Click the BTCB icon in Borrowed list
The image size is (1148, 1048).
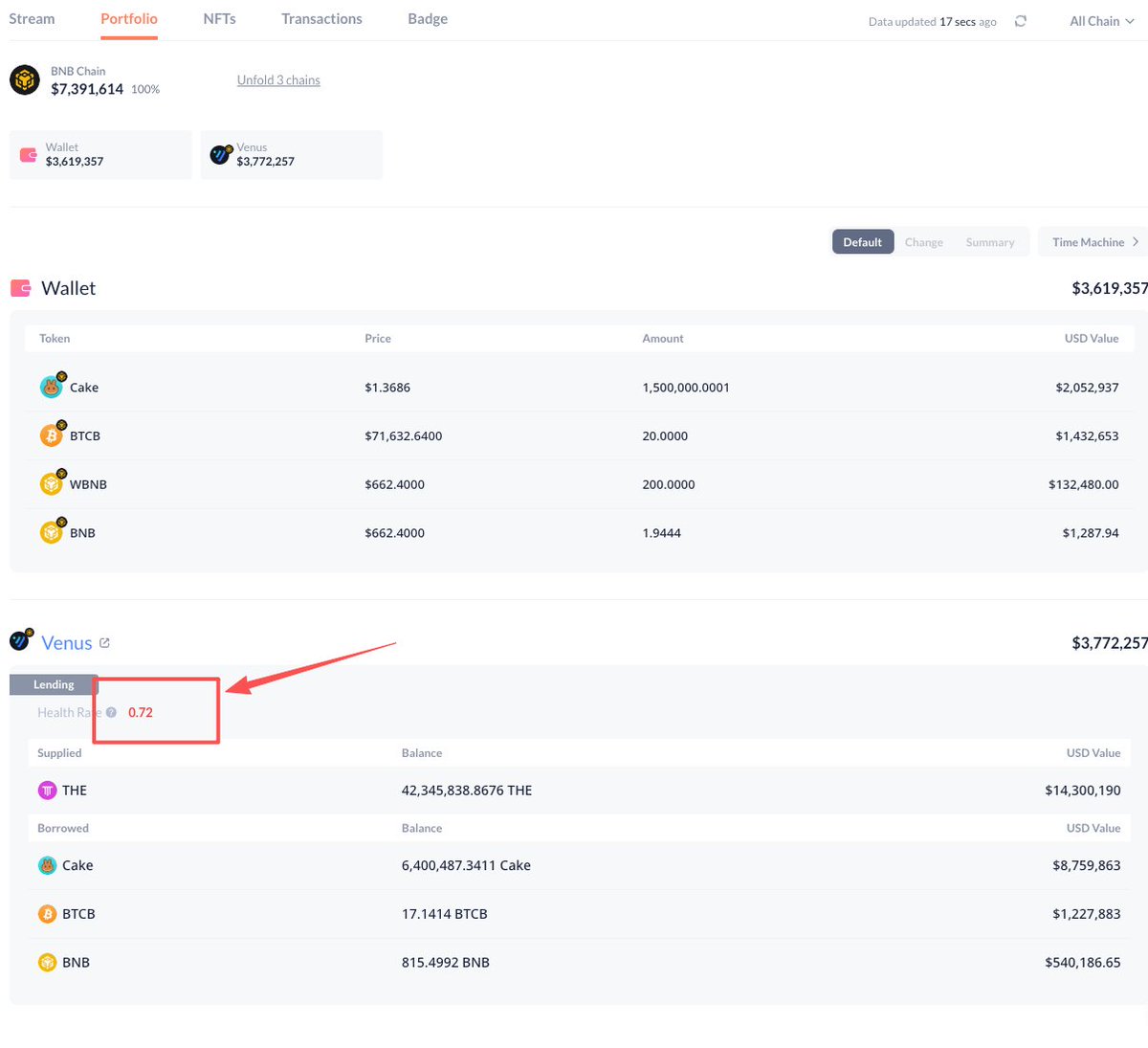pyautogui.click(x=47, y=914)
